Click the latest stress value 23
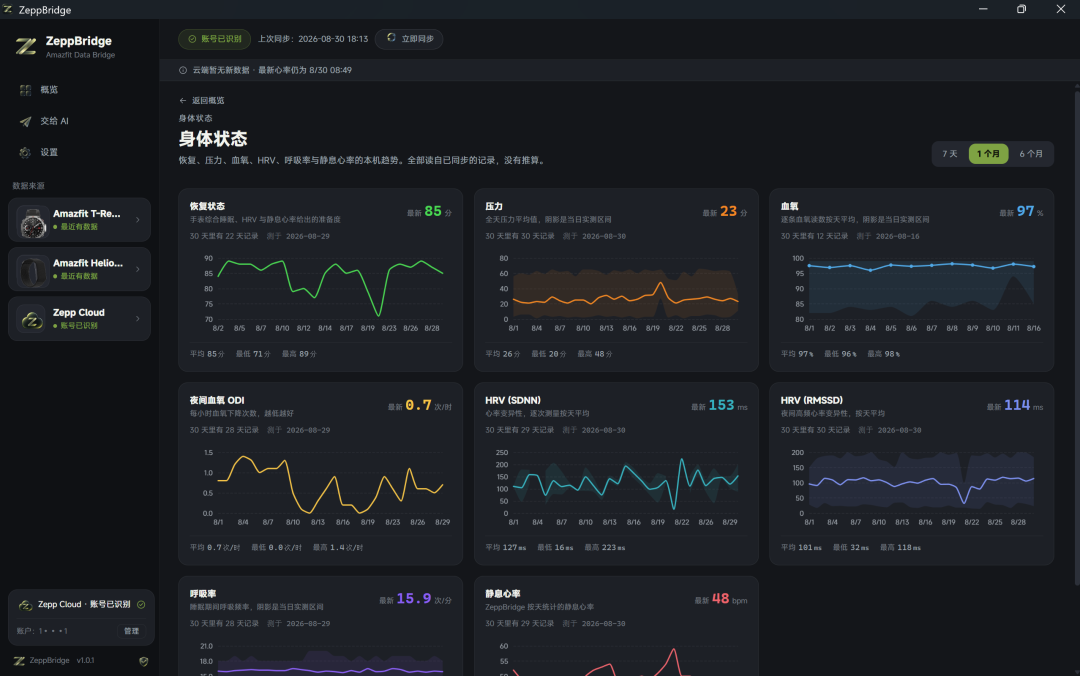This screenshot has height=676, width=1080. 729,212
